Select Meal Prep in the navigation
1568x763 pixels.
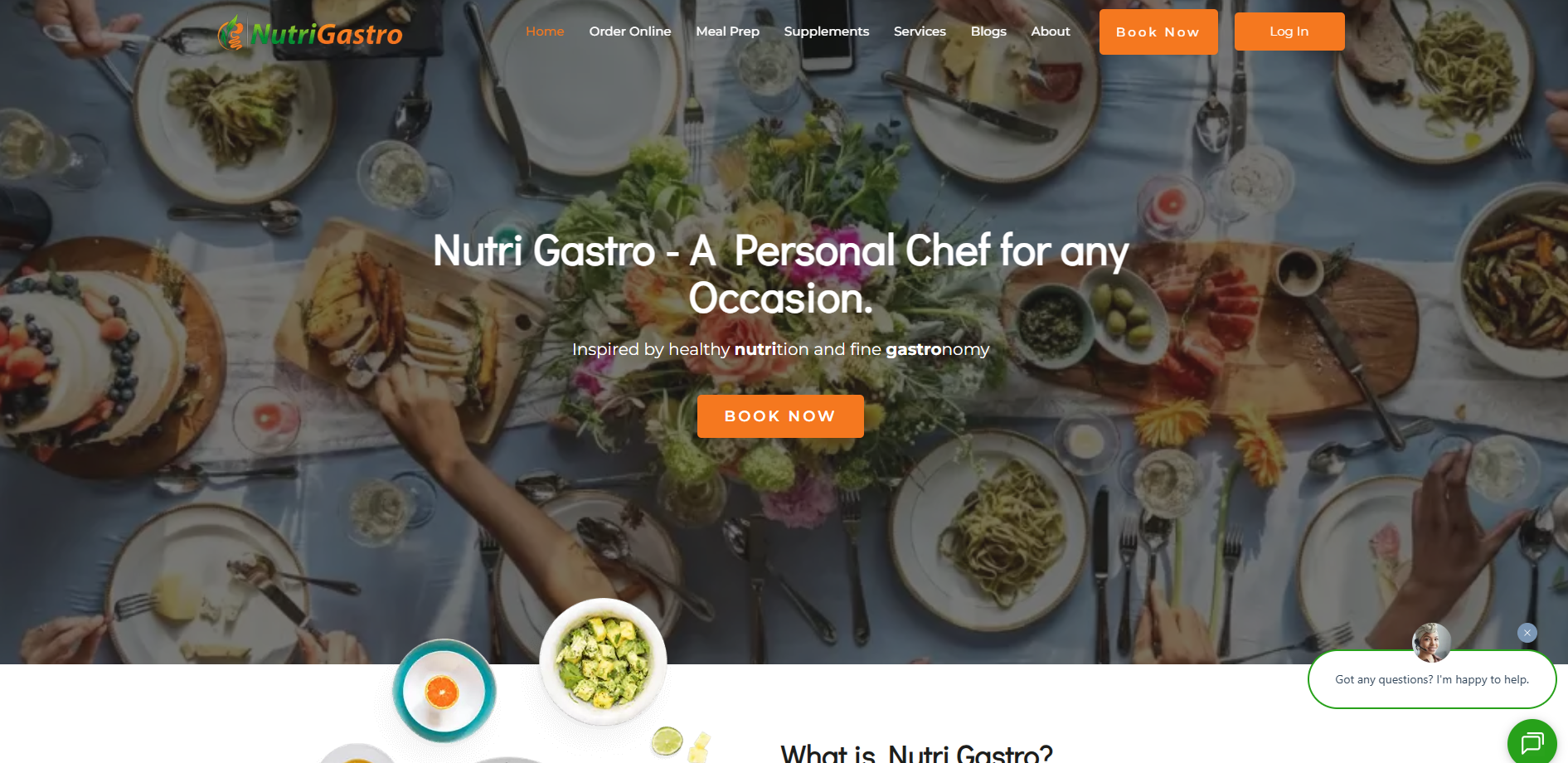tap(727, 32)
